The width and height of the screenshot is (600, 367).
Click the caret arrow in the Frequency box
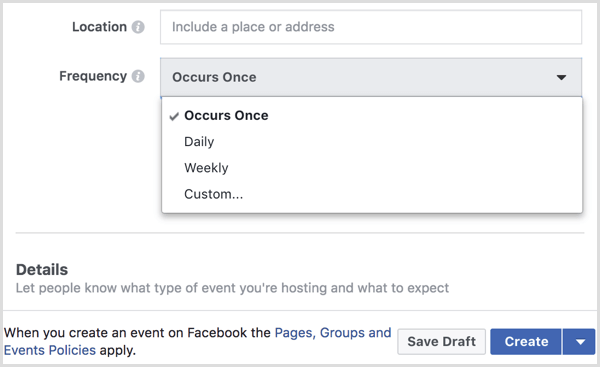pyautogui.click(x=561, y=77)
